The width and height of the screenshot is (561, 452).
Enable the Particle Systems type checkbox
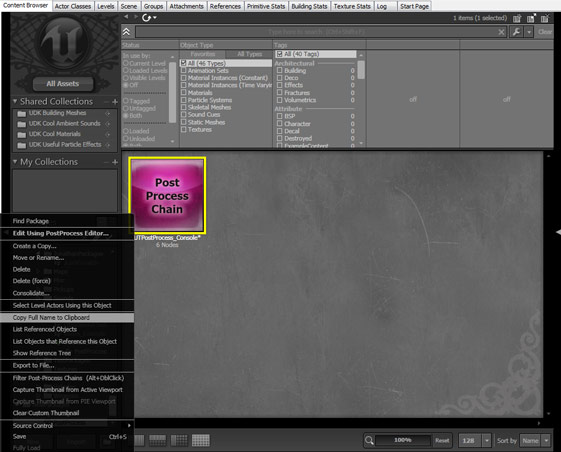[184, 100]
